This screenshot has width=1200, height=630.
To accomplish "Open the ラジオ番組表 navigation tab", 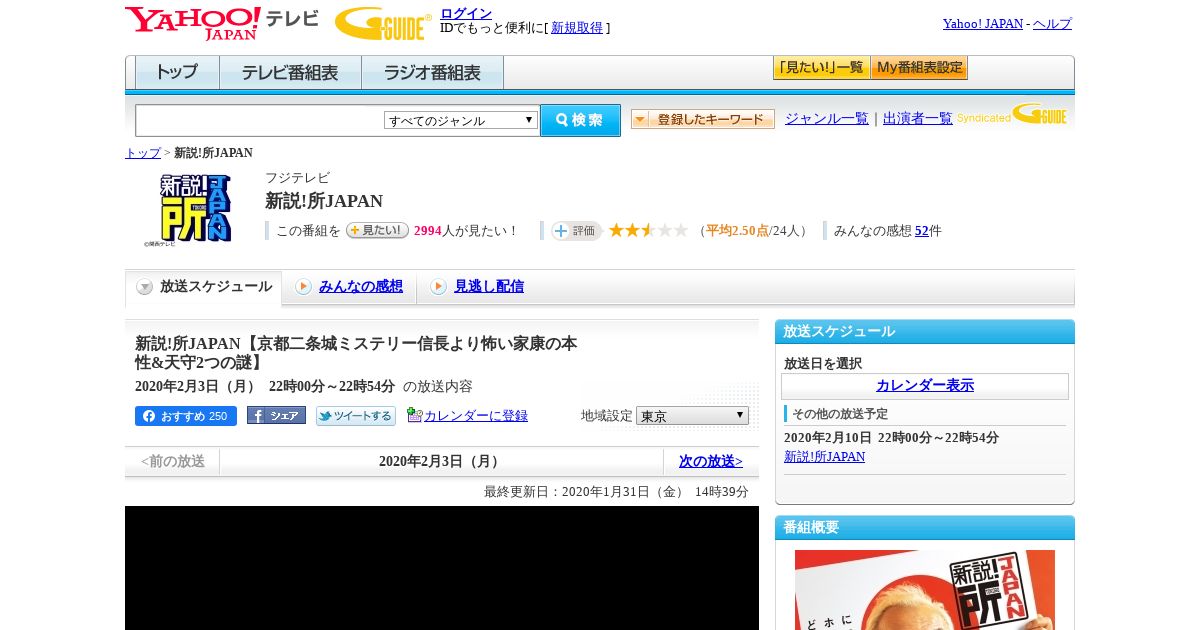I will point(432,73).
